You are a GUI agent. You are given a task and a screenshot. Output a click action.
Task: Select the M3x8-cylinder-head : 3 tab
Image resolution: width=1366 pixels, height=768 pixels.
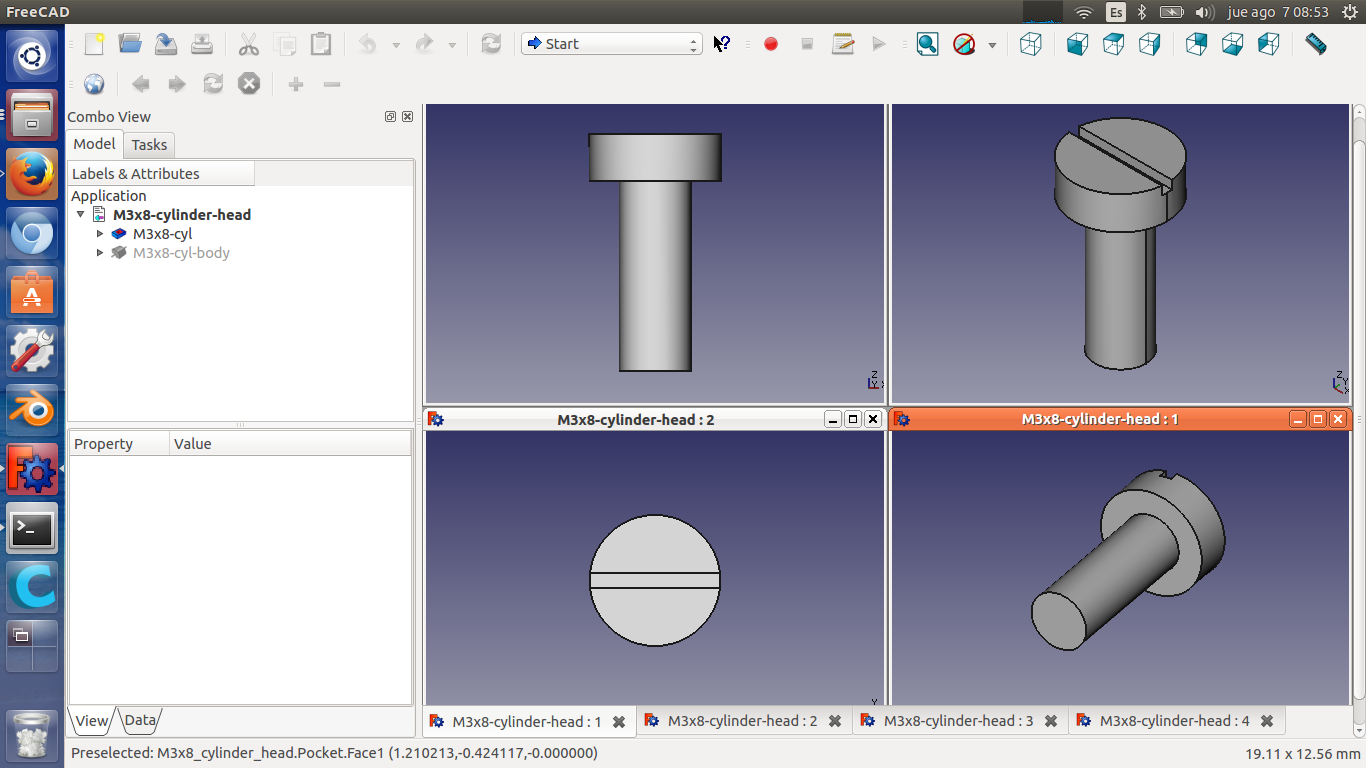(958, 721)
